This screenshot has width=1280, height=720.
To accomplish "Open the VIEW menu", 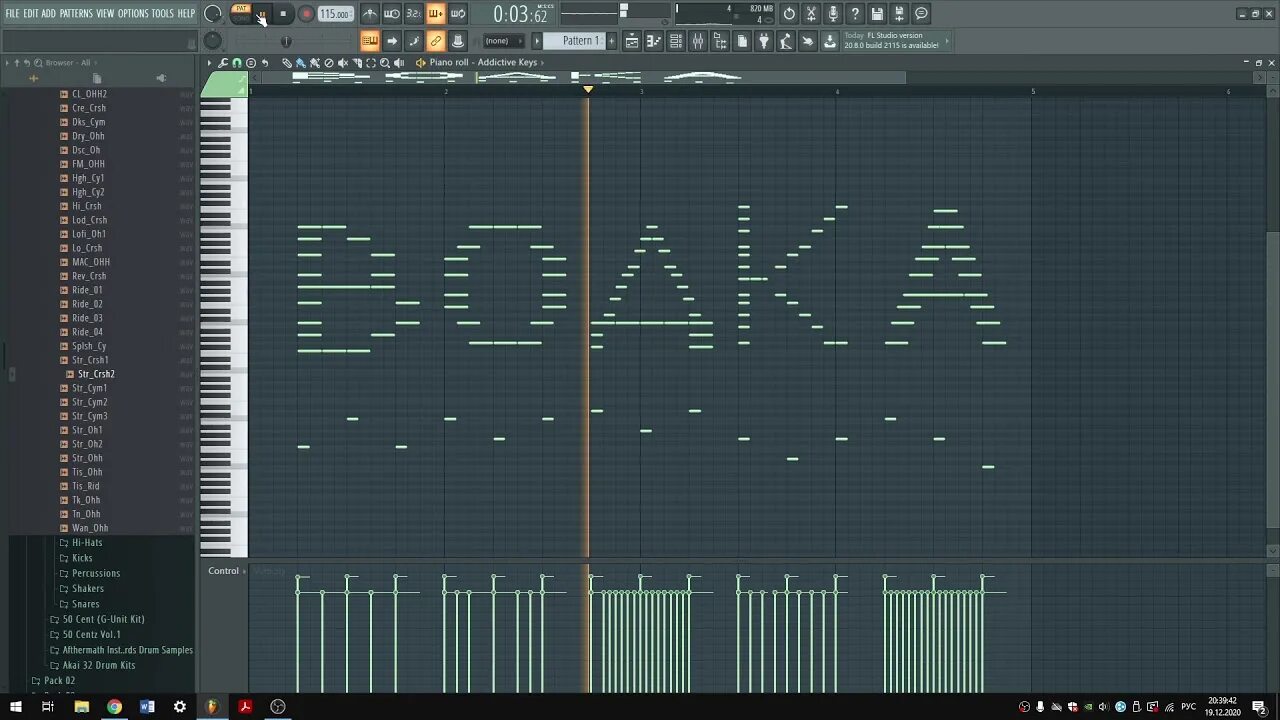I will 105,13.
